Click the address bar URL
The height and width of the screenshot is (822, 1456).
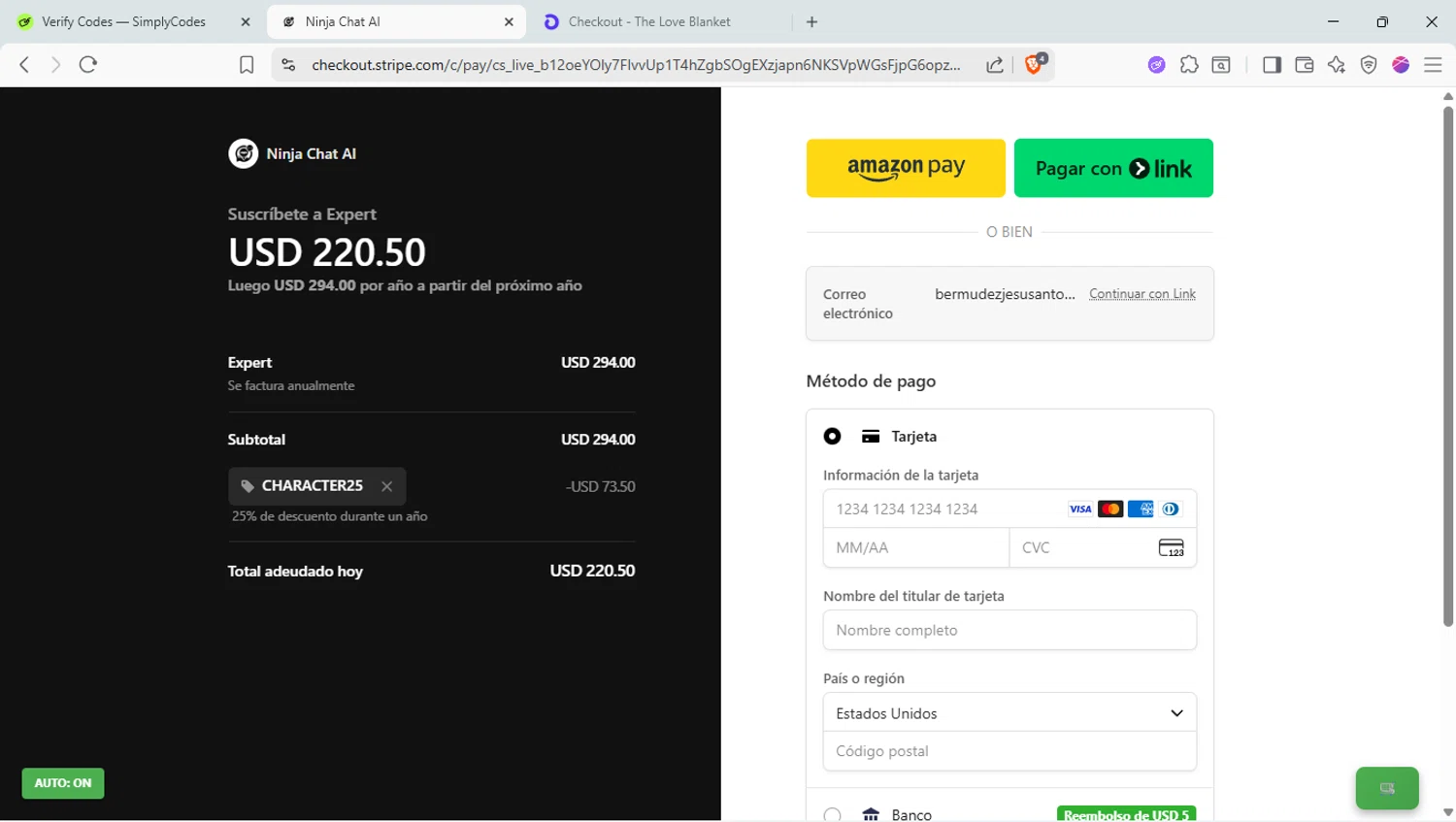click(x=636, y=65)
